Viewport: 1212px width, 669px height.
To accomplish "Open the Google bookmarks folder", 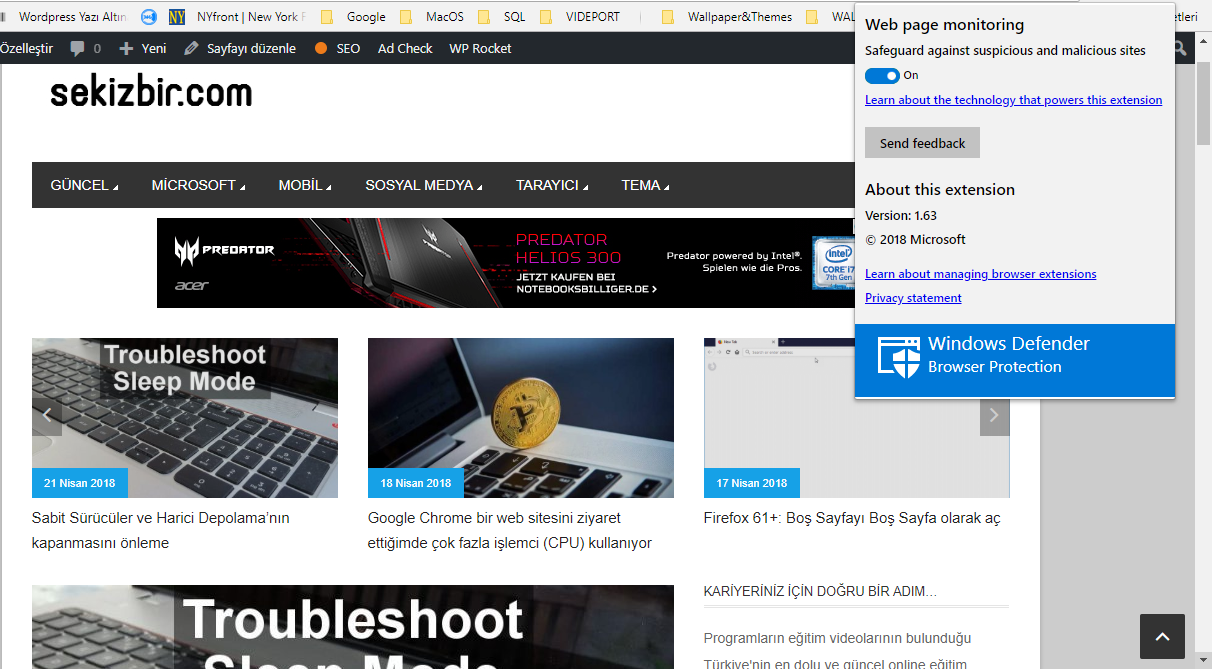I will click(354, 17).
